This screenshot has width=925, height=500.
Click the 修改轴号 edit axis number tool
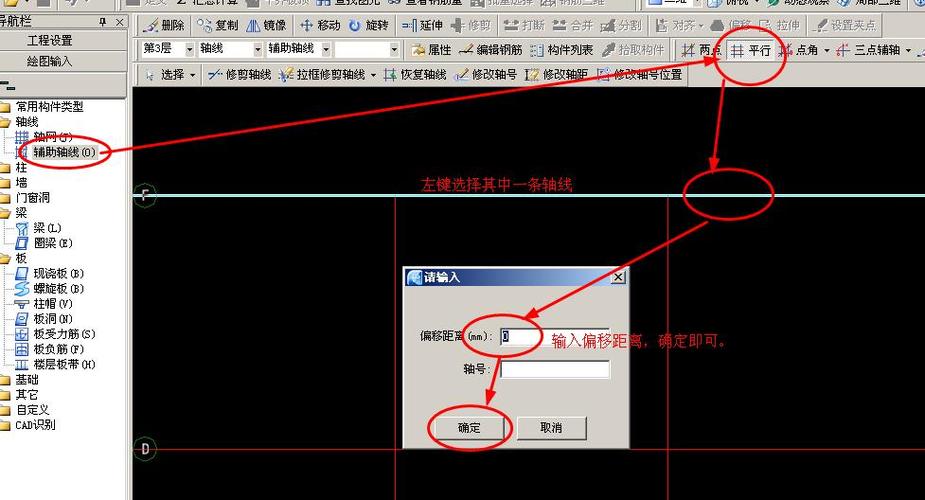(x=485, y=75)
